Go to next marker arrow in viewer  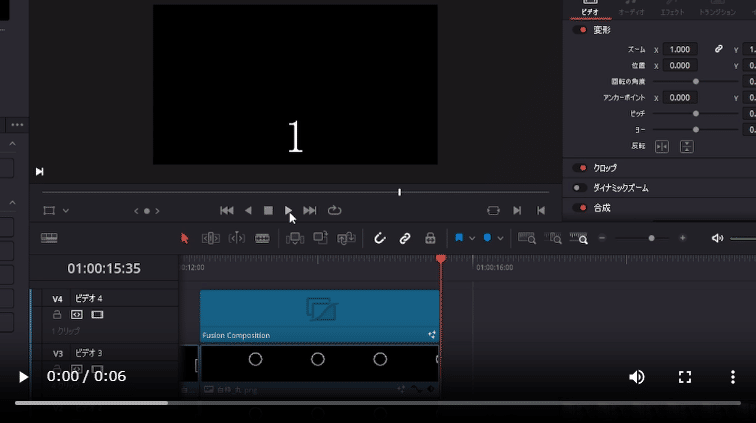tap(157, 211)
